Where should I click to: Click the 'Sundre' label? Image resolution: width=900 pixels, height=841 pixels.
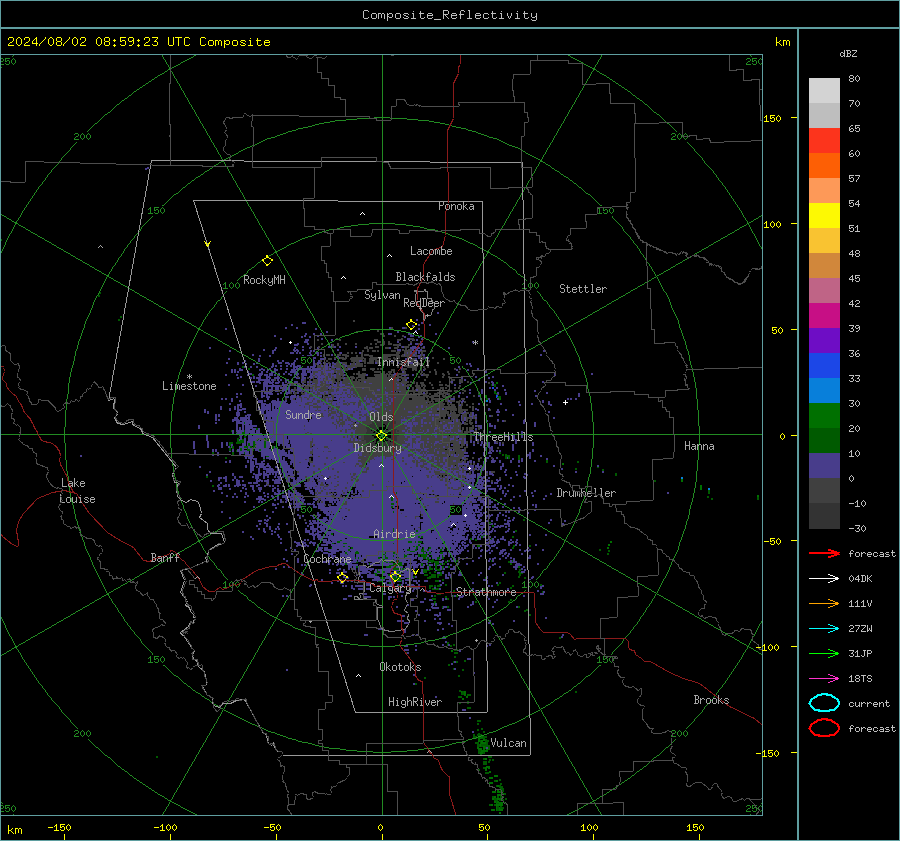point(304,414)
